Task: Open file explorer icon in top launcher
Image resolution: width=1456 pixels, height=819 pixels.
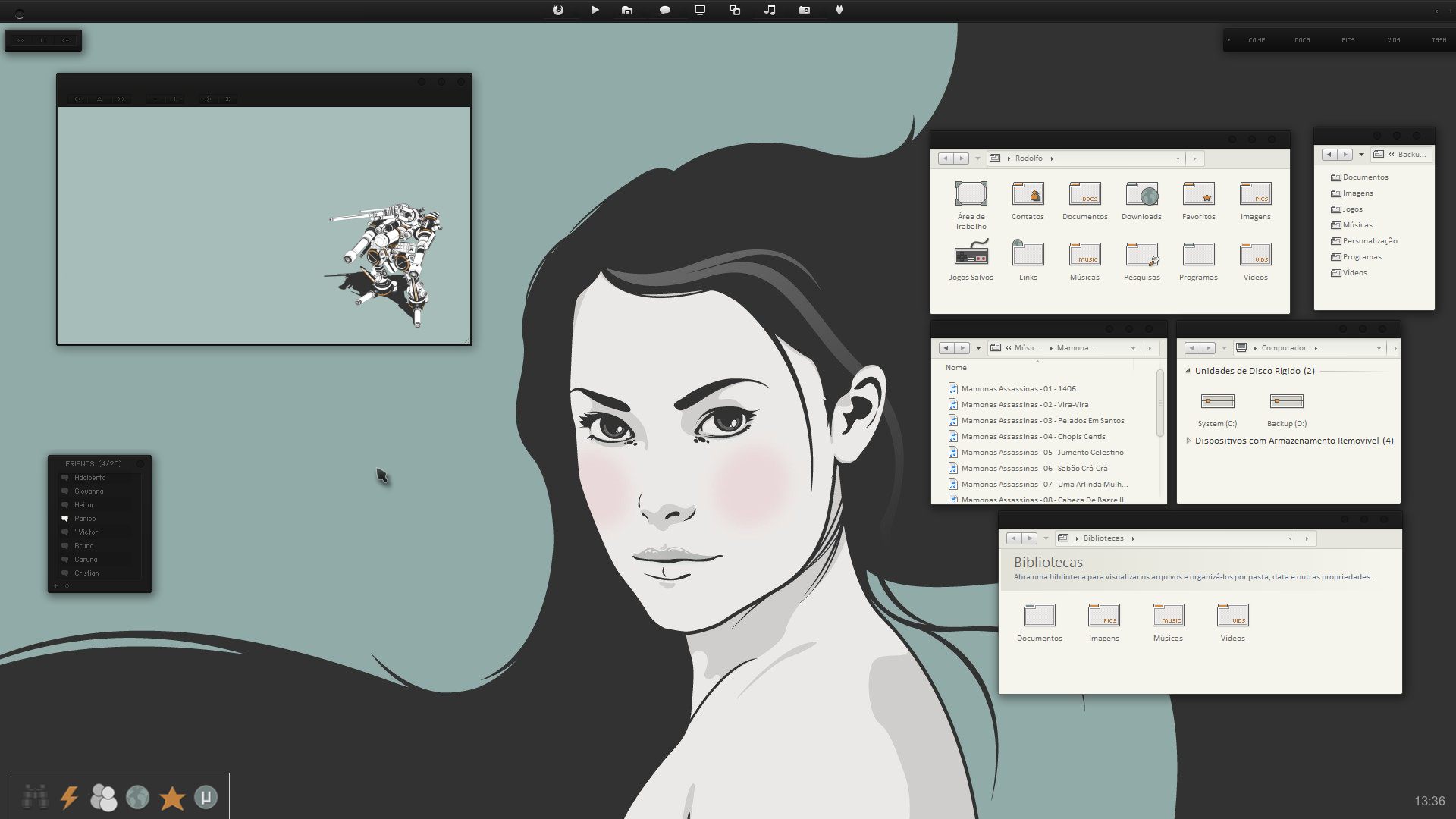Action: (627, 10)
